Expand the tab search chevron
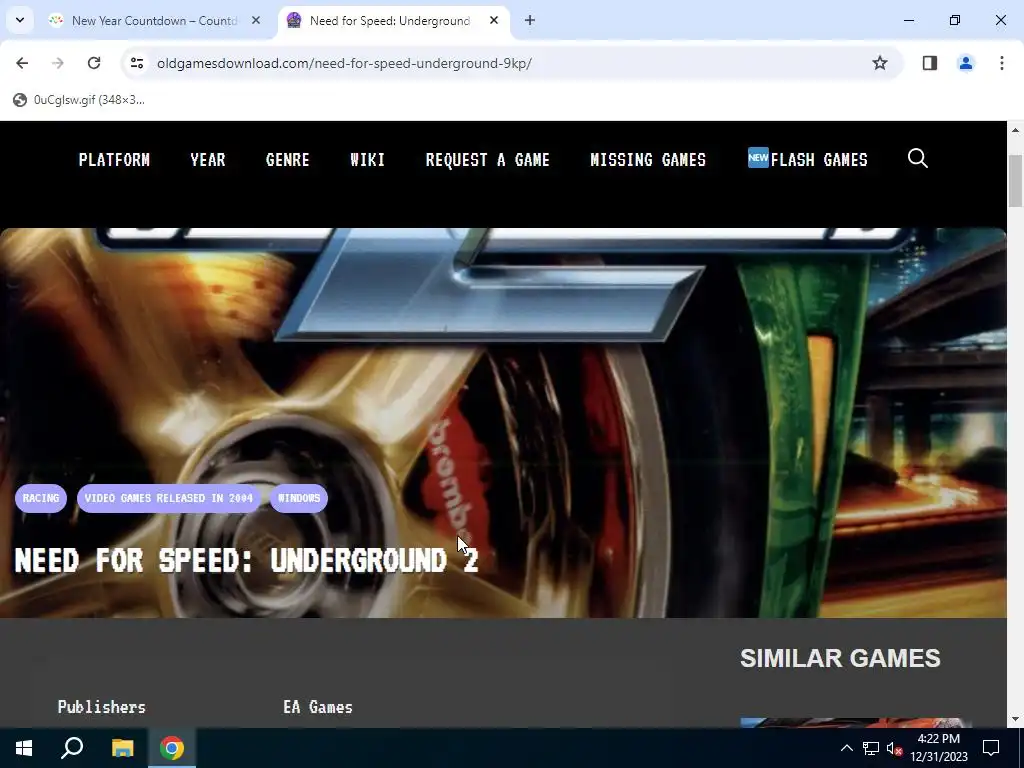This screenshot has height=768, width=1024. (x=20, y=20)
